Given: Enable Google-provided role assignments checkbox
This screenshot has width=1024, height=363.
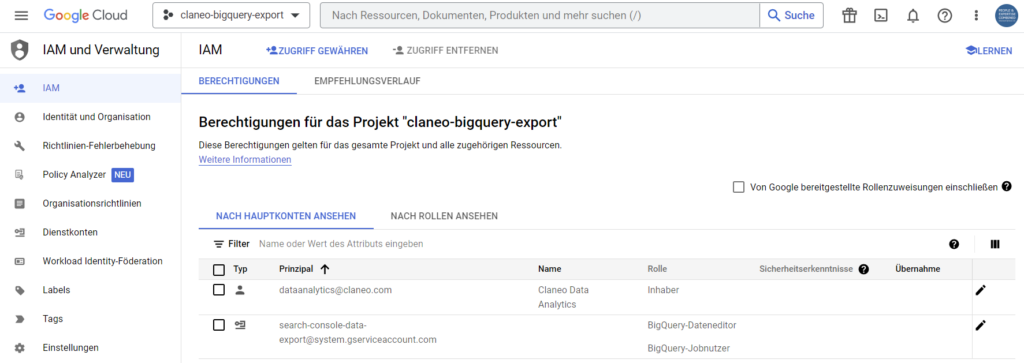Looking at the screenshot, I should tap(739, 187).
